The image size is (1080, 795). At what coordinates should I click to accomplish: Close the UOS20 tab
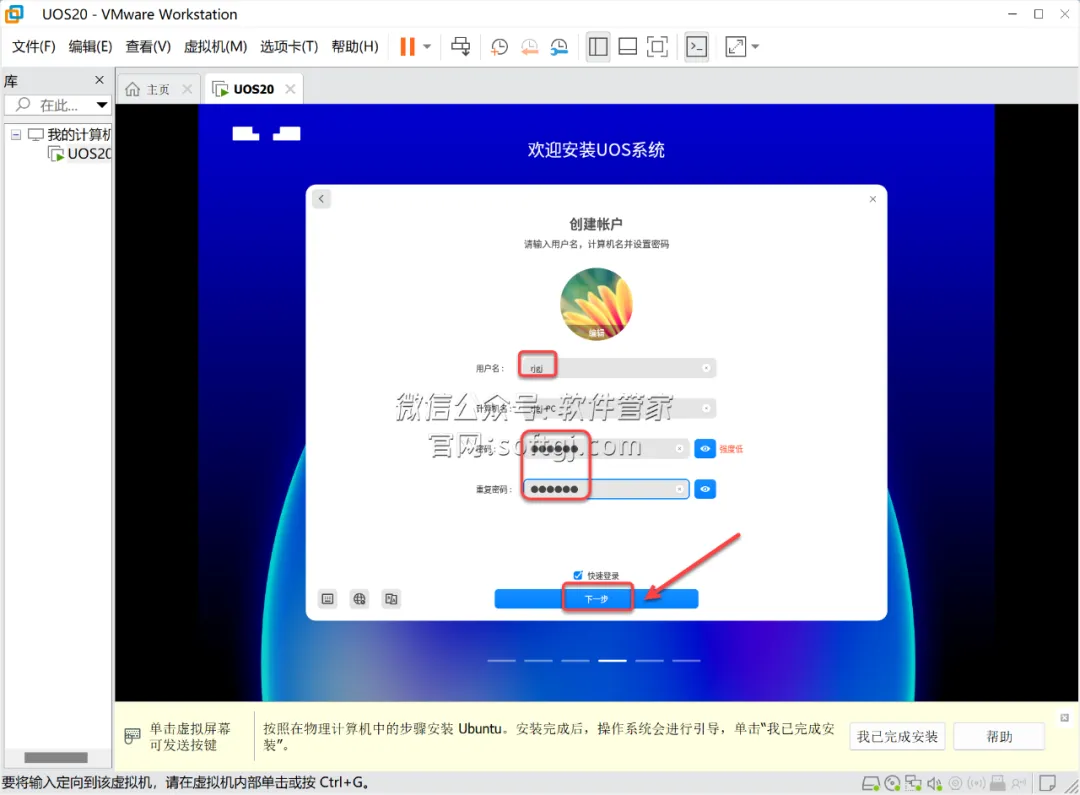tap(290, 89)
